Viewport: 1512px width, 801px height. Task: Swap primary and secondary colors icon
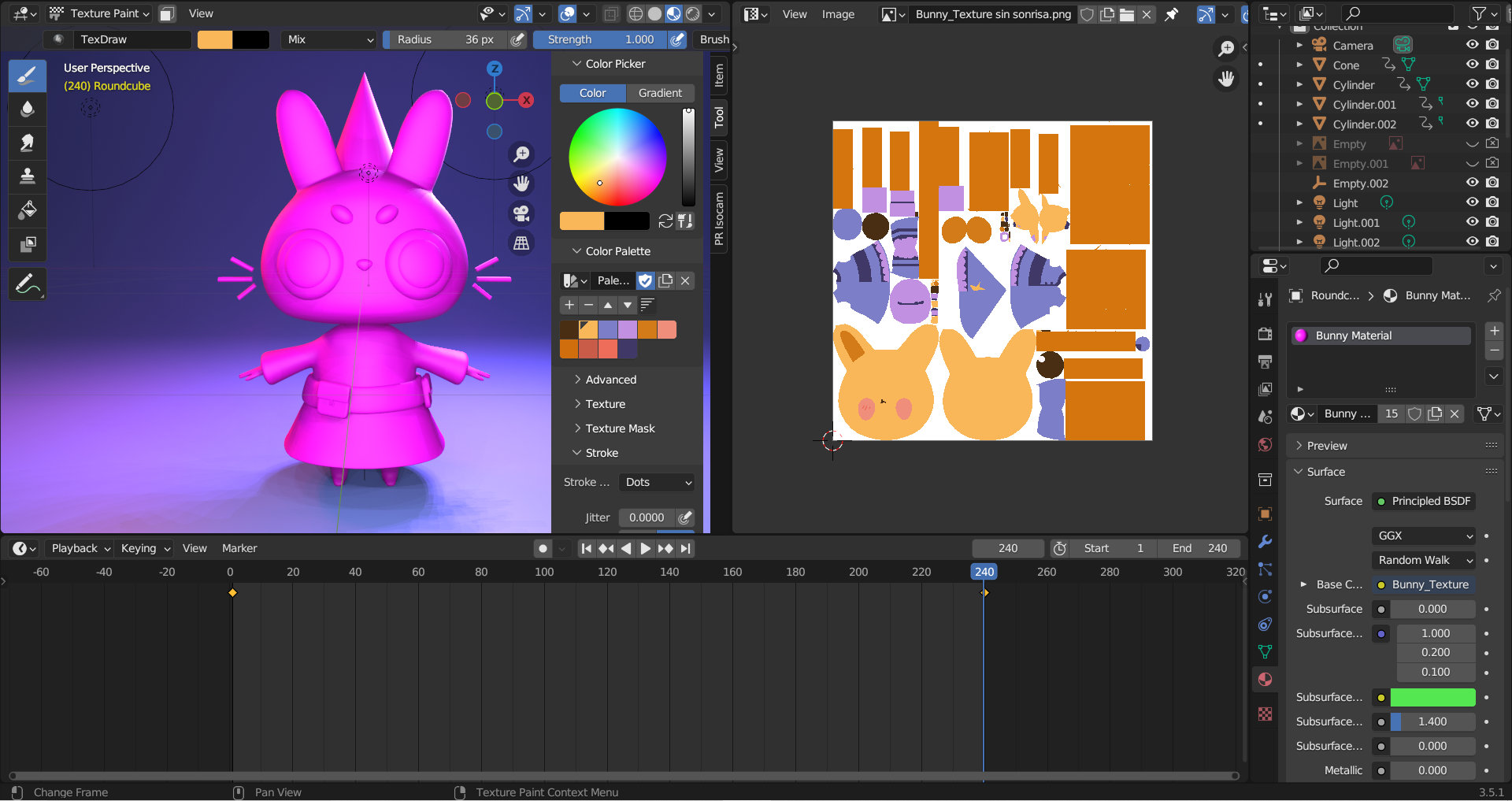pos(665,221)
